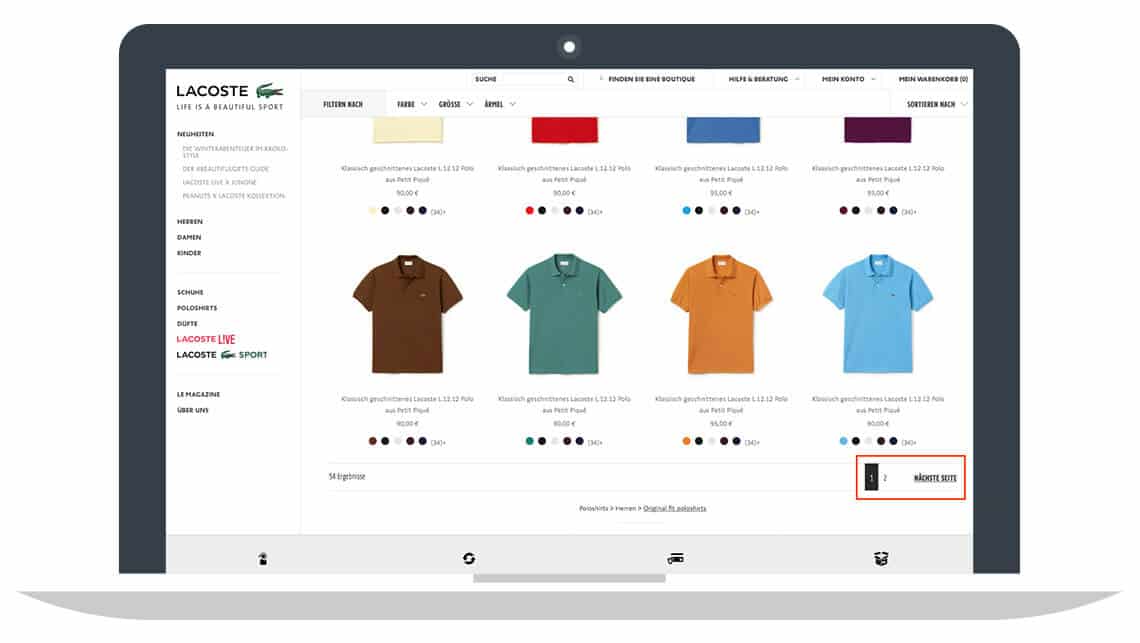
Task: Open the Original fit poloshirts breadcrumb link
Action: (x=675, y=508)
